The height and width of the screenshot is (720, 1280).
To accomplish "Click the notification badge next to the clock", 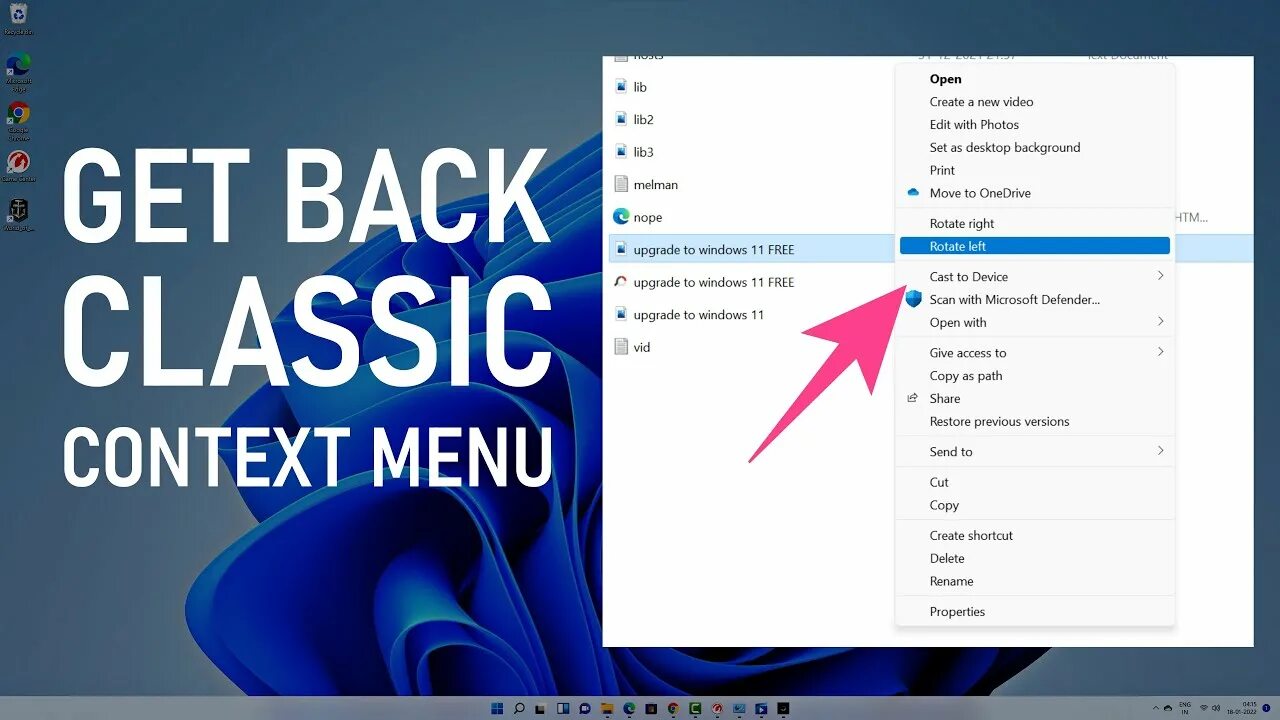I will coord(1266,708).
